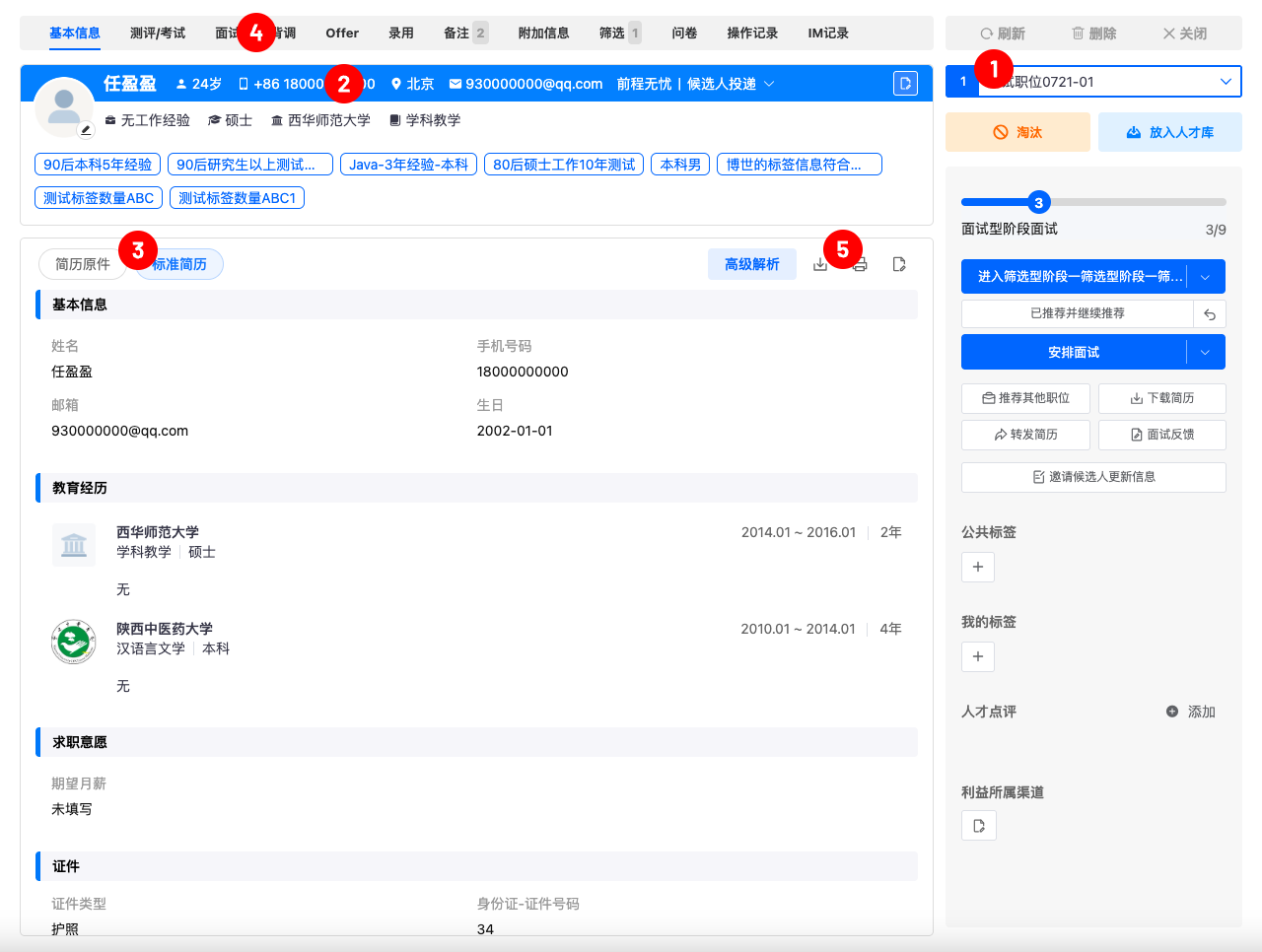1262x952 pixels.
Task: Open the 操作记录 tab
Action: point(752,33)
